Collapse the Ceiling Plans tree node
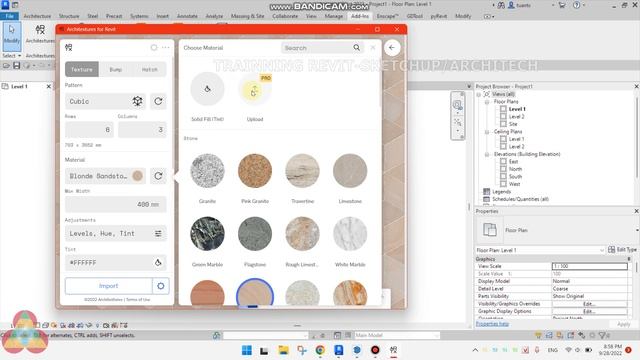This screenshot has height=360, width=640. [x=487, y=132]
